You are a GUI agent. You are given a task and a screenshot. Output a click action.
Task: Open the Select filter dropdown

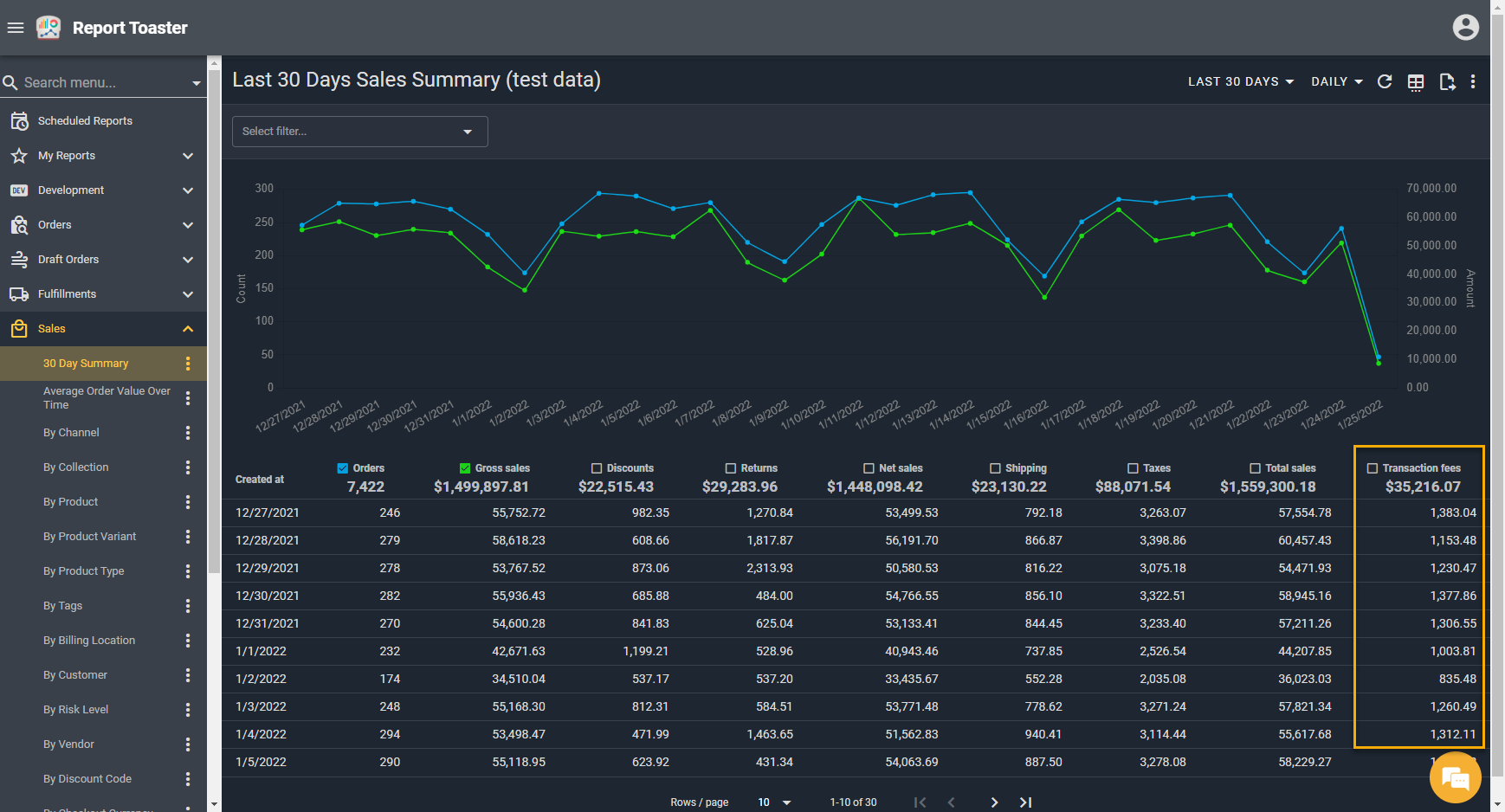point(359,132)
